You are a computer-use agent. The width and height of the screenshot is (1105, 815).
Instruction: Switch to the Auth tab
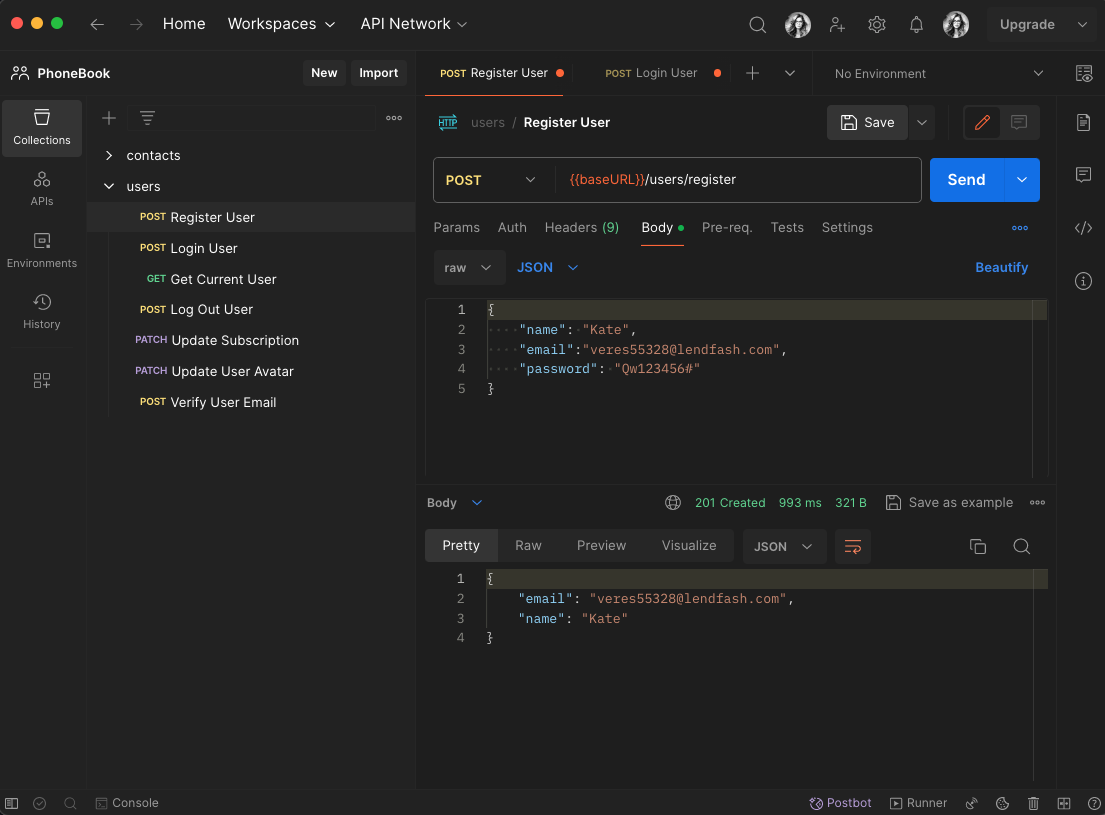512,228
